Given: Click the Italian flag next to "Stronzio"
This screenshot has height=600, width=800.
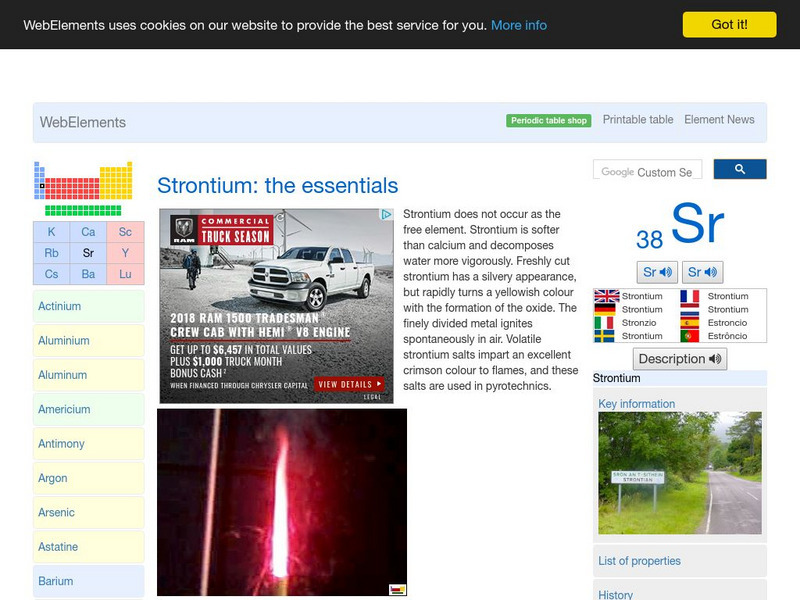Looking at the screenshot, I should (607, 322).
